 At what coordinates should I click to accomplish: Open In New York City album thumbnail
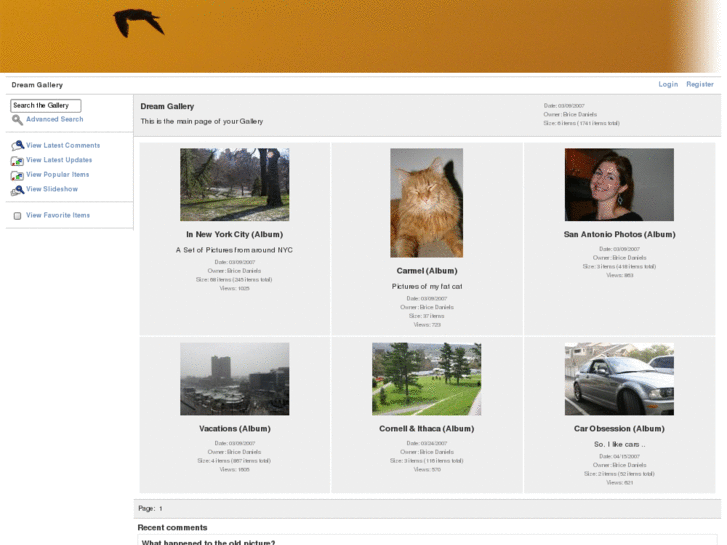(x=234, y=185)
